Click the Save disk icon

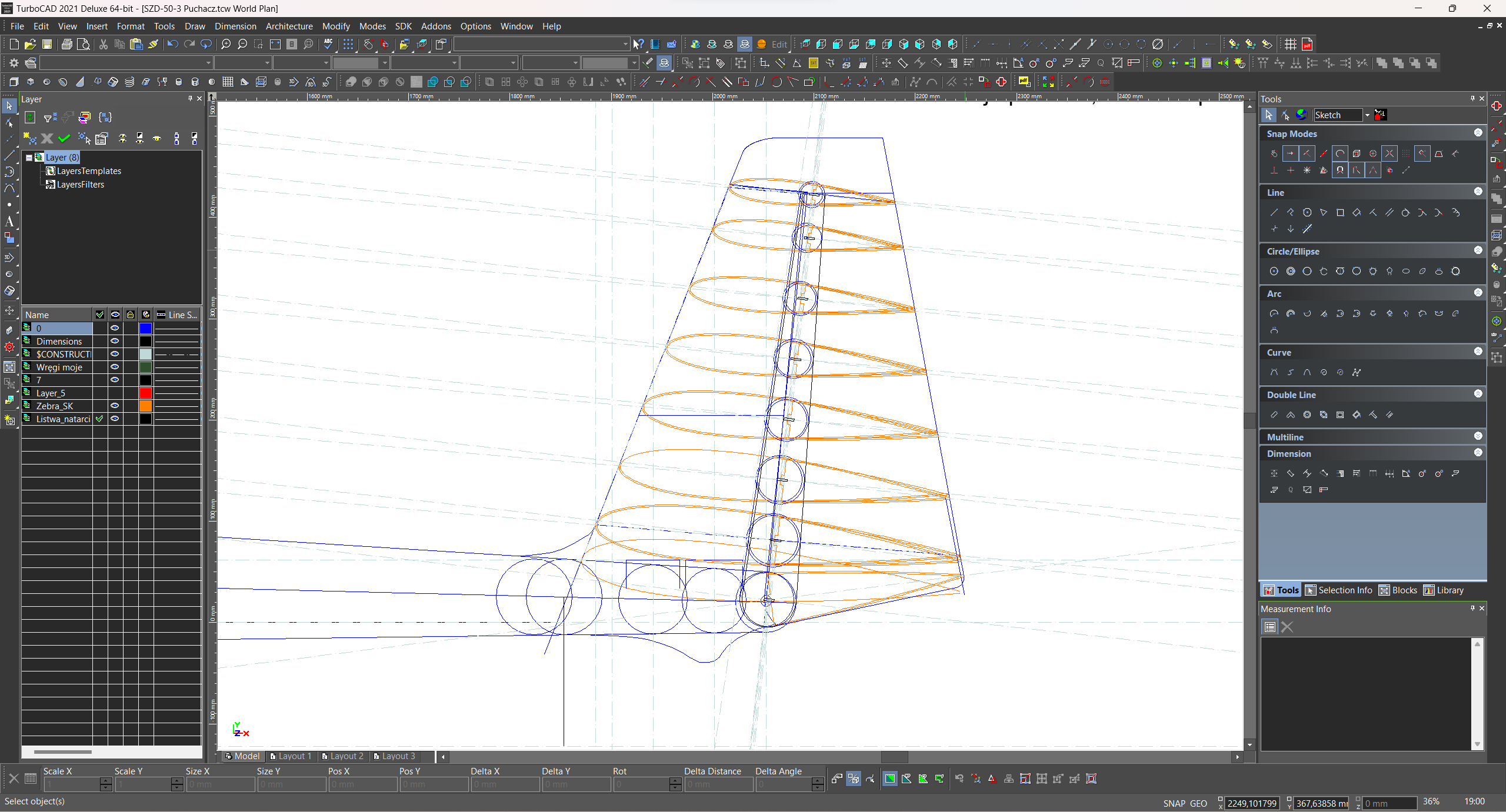click(x=47, y=44)
